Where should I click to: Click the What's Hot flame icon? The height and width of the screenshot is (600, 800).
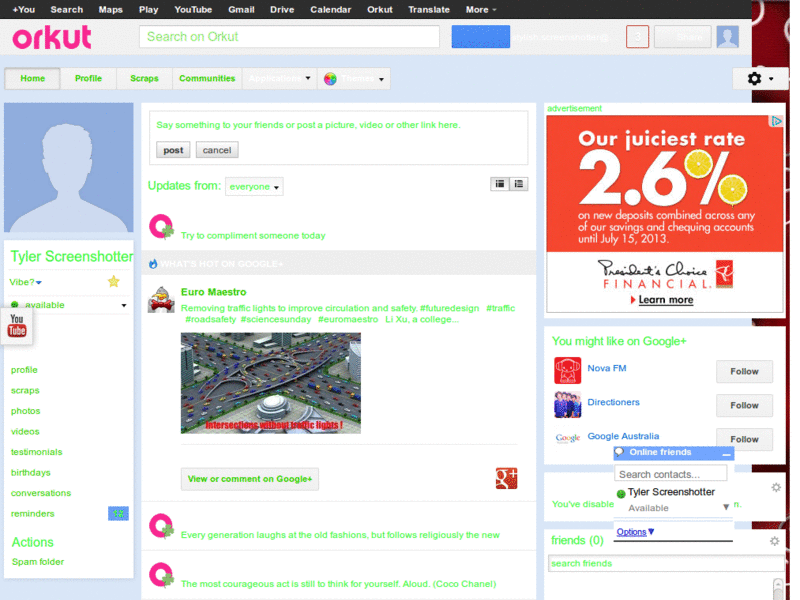pos(153,263)
